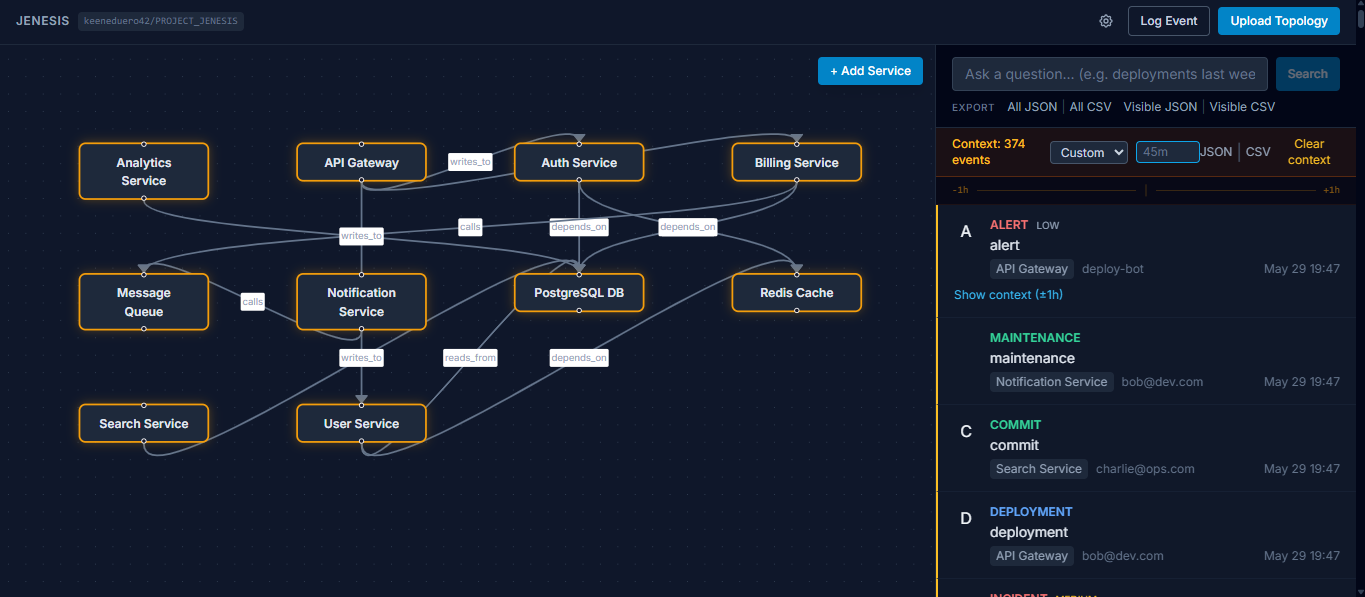This screenshot has height=597, width=1365.
Task: Select the API Gateway service node
Action: [x=361, y=162]
